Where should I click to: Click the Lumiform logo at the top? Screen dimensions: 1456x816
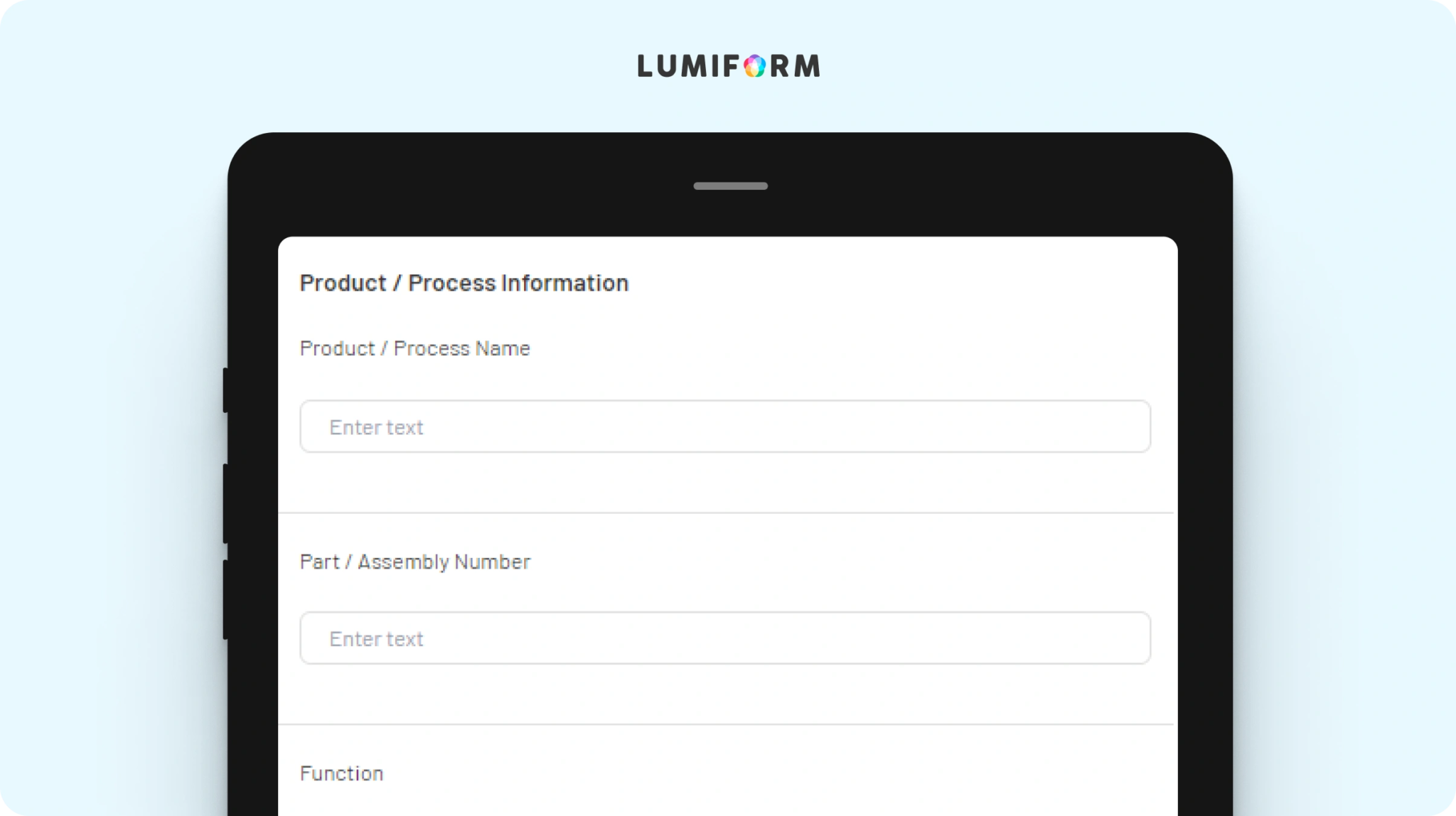coord(729,66)
